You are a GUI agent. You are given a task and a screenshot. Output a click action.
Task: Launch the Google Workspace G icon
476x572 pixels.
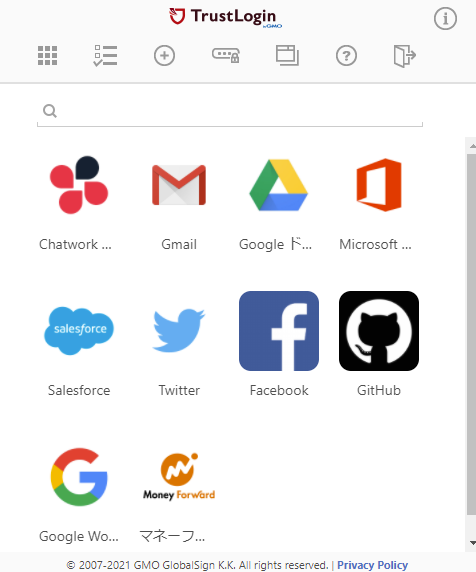tap(79, 477)
